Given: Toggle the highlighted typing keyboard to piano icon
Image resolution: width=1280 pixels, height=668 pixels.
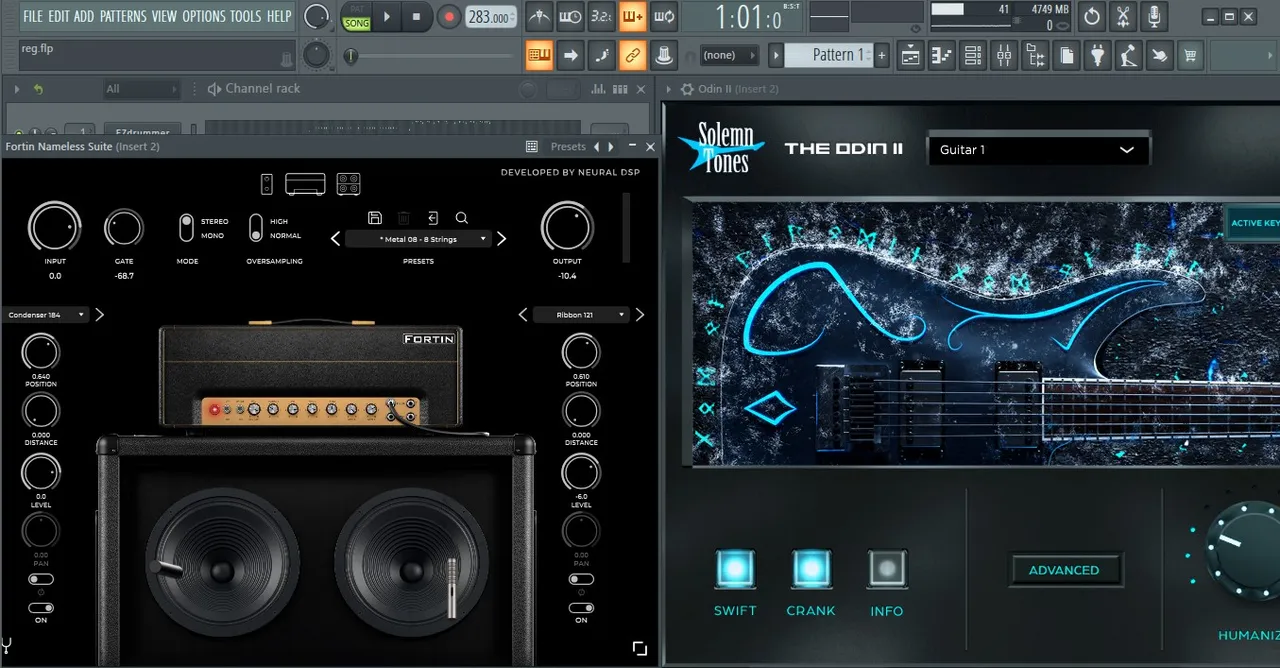Looking at the screenshot, I should pos(539,55).
